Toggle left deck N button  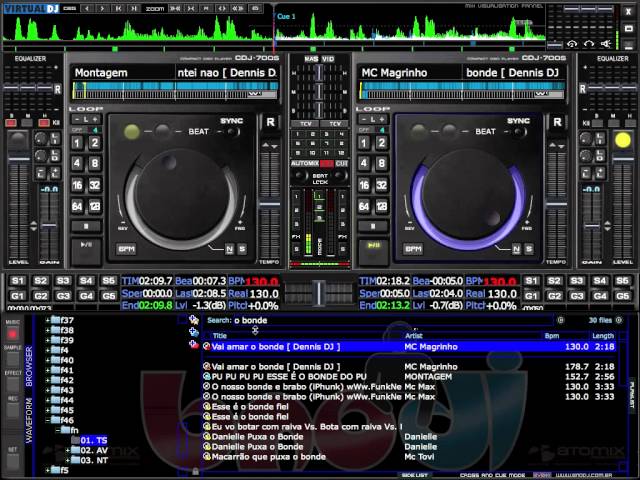(x=229, y=249)
